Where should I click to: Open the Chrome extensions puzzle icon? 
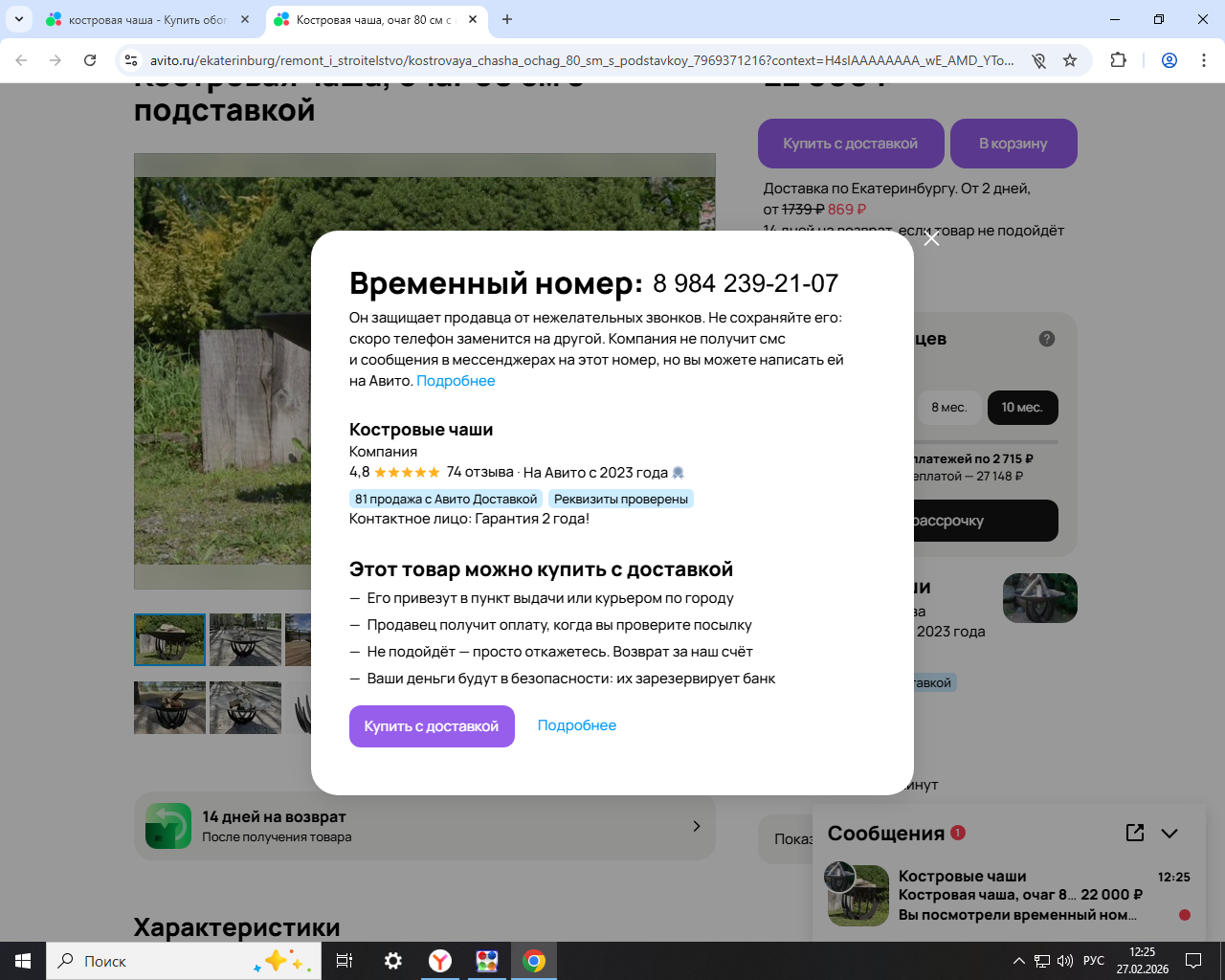coord(1118,60)
